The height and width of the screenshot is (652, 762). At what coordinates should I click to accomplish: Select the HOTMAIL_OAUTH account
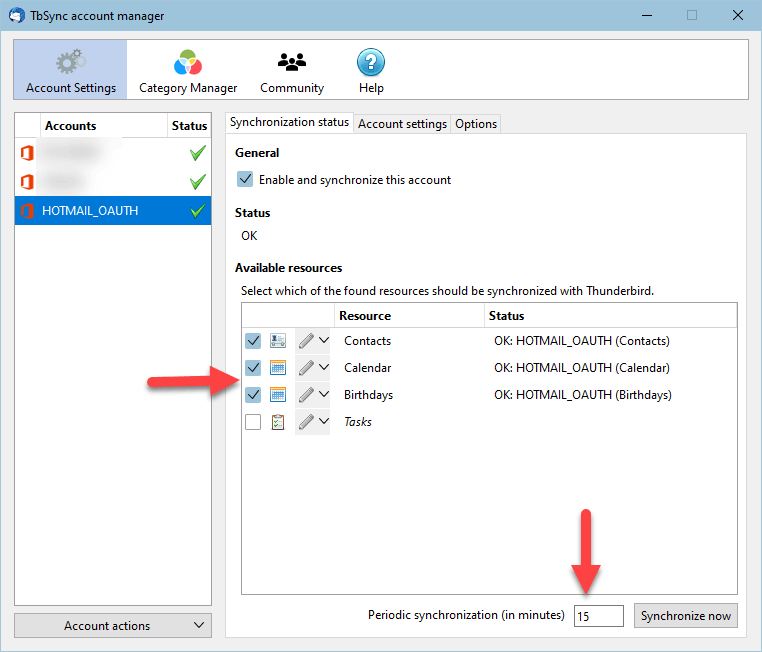point(113,211)
